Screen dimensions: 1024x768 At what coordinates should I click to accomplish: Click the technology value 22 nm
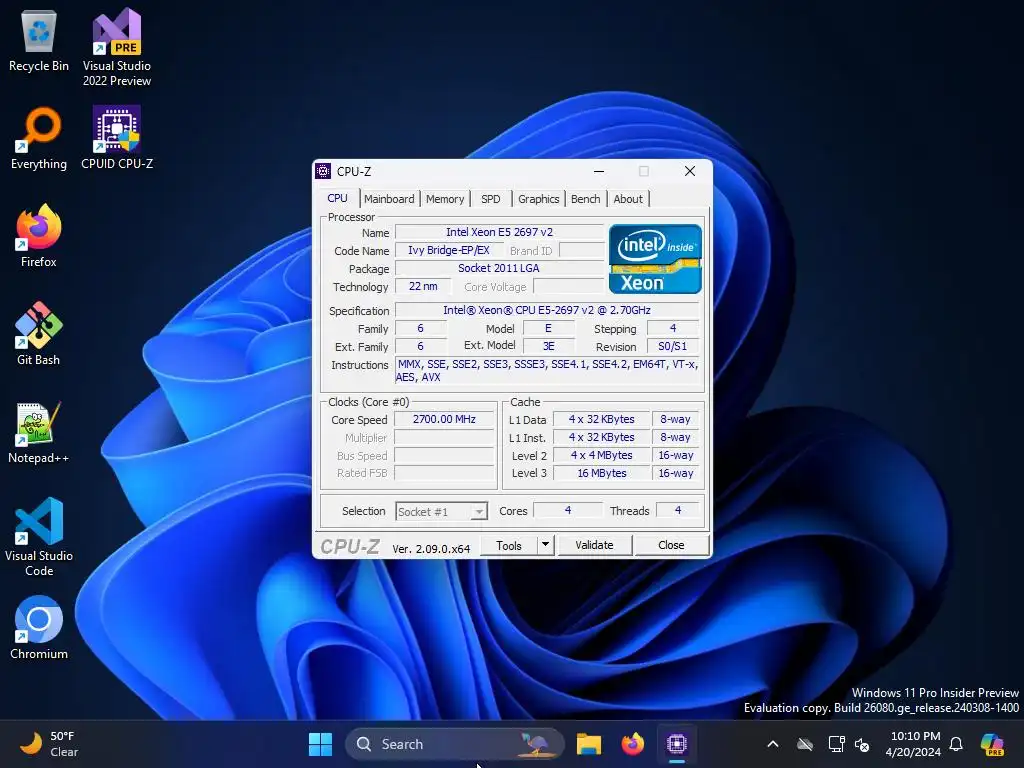tap(423, 286)
